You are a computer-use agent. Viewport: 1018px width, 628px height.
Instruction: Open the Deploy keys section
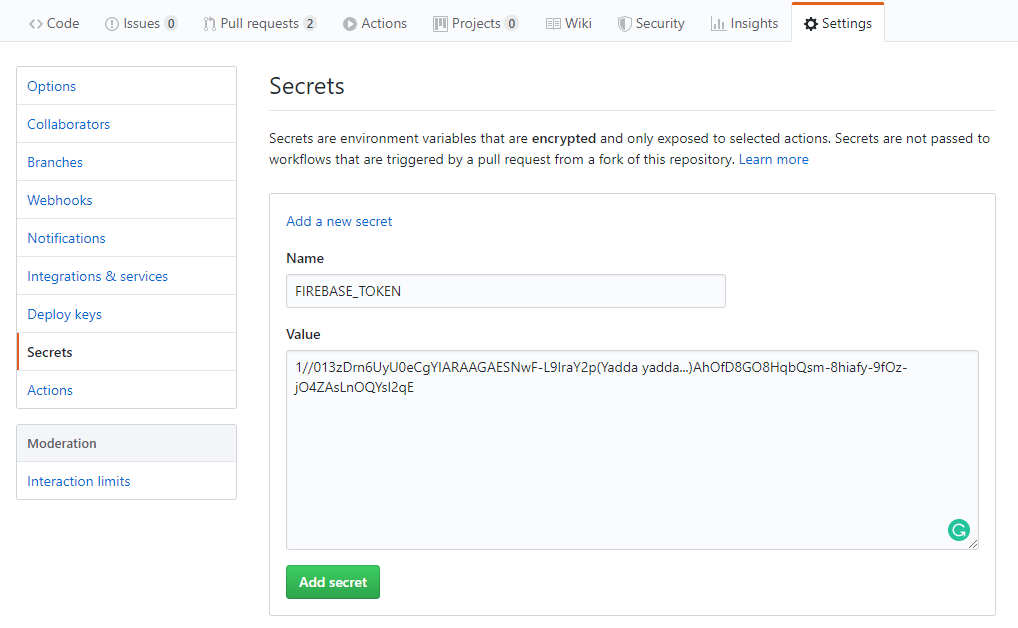(64, 314)
